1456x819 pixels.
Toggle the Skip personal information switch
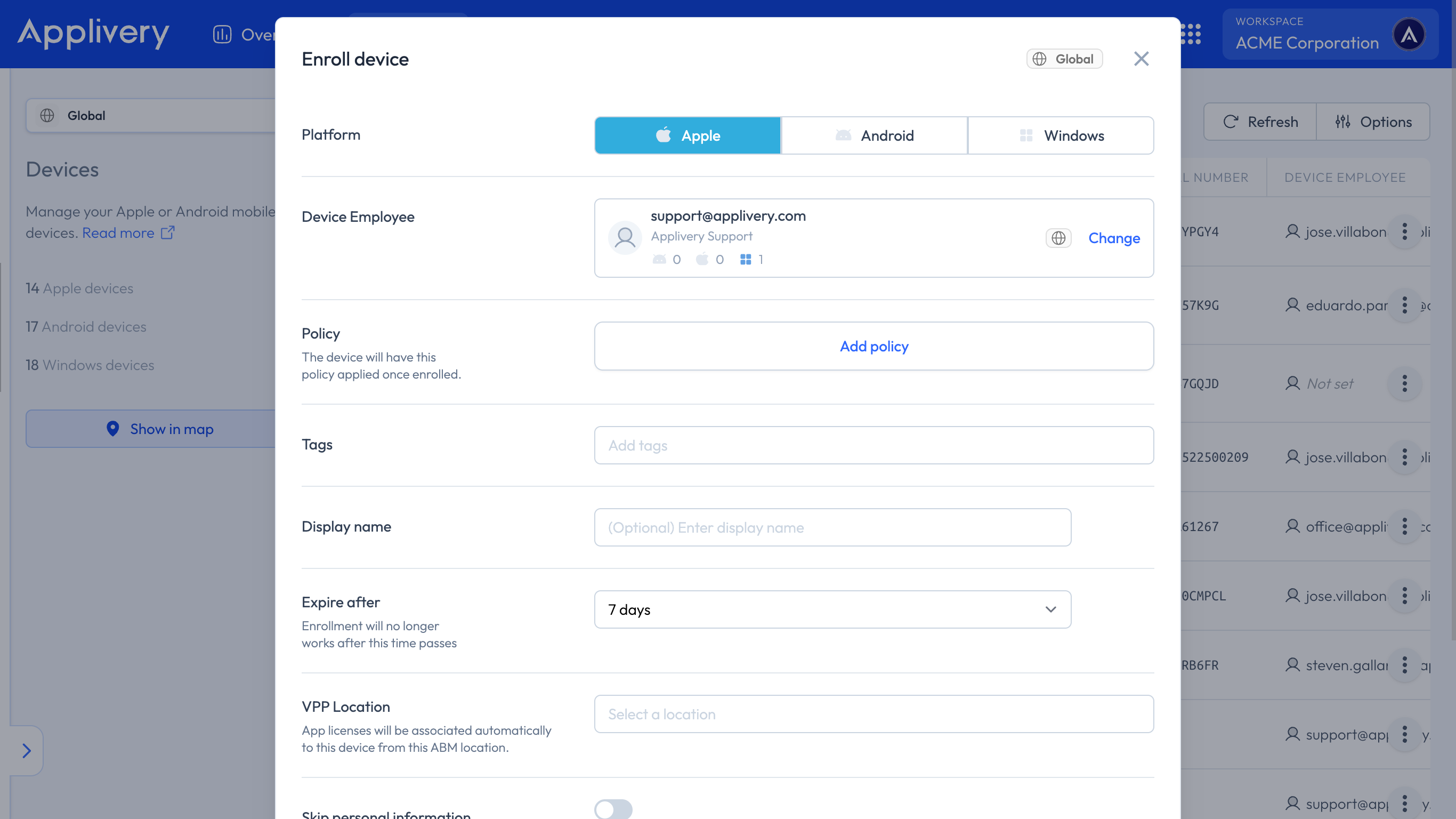613,809
